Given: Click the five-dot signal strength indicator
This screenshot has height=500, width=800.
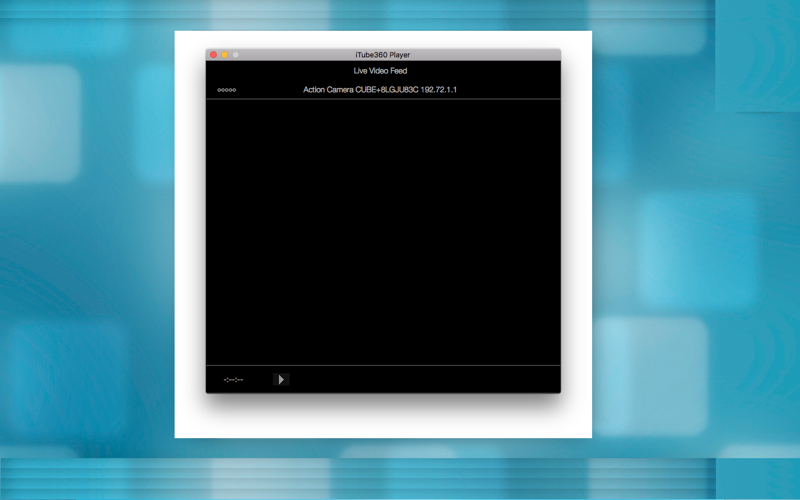Looking at the screenshot, I should (x=227, y=90).
